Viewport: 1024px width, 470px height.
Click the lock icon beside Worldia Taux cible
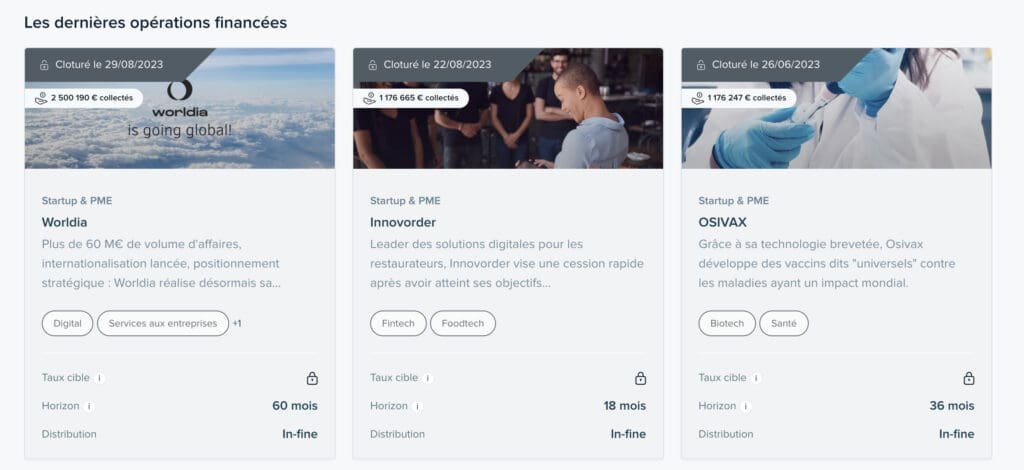312,378
